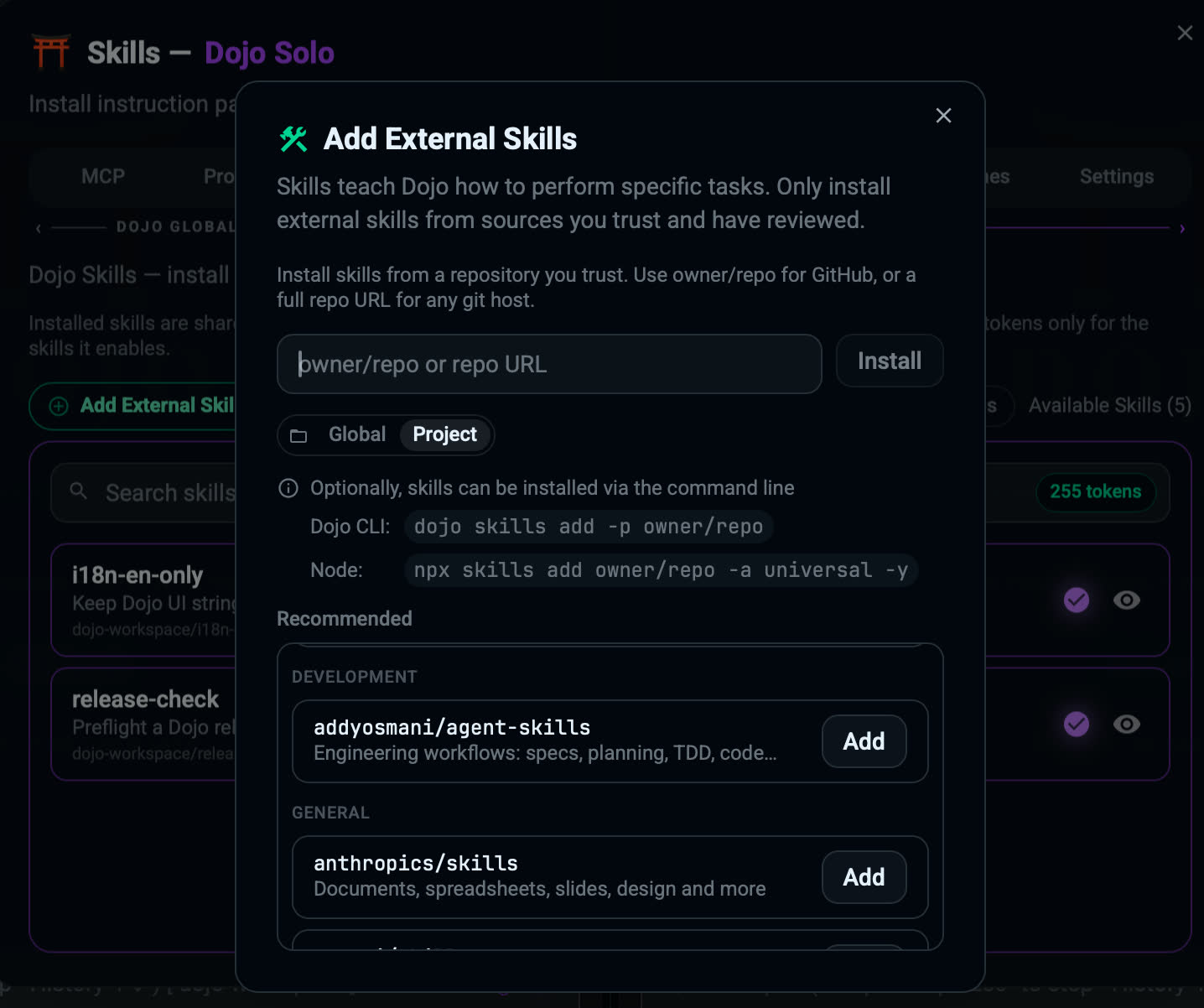Click the DEVELOPMENT section heading

point(354,677)
